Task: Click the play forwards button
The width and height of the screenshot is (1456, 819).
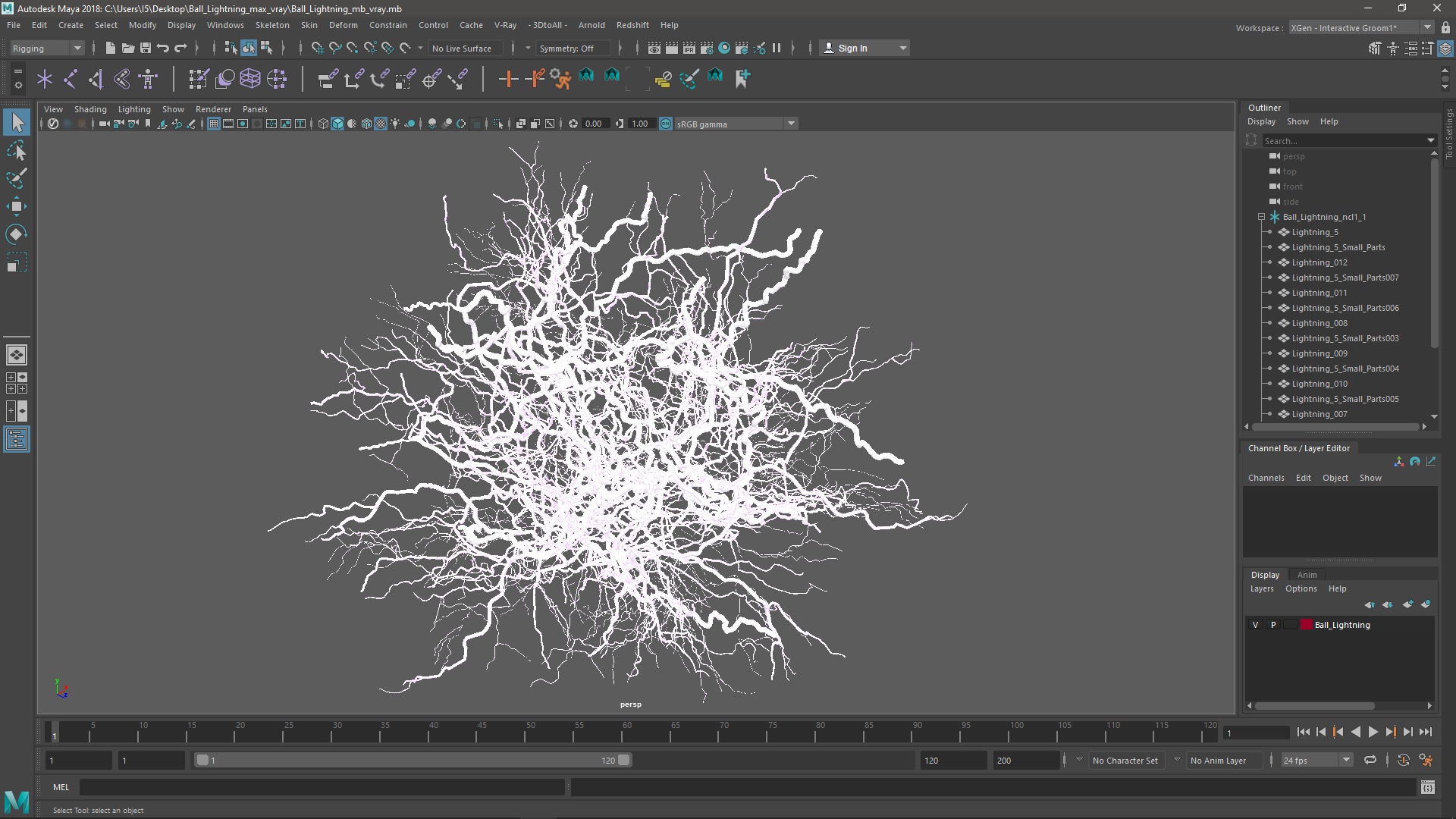Action: (x=1373, y=732)
